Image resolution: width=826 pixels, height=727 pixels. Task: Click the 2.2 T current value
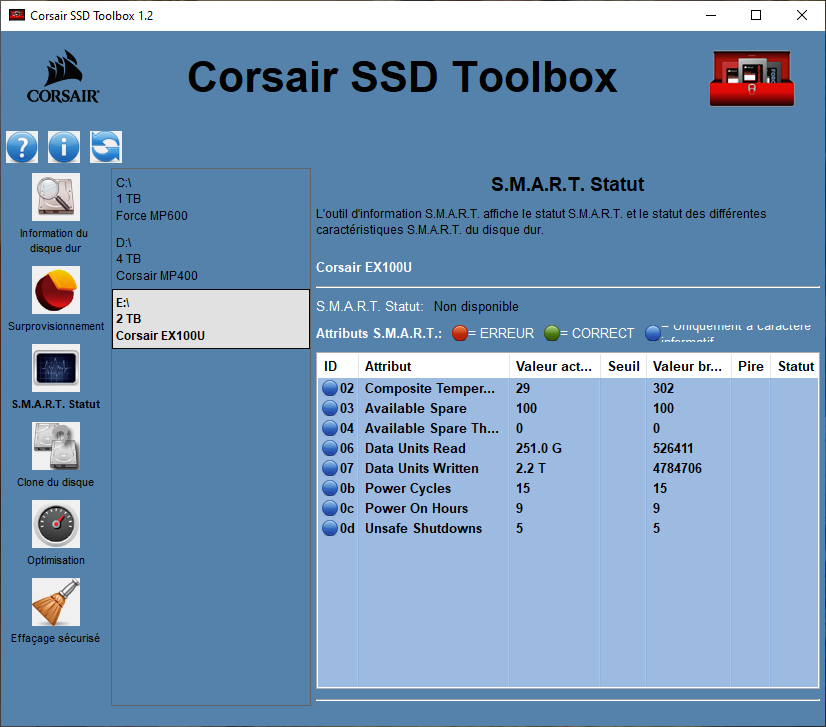530,468
